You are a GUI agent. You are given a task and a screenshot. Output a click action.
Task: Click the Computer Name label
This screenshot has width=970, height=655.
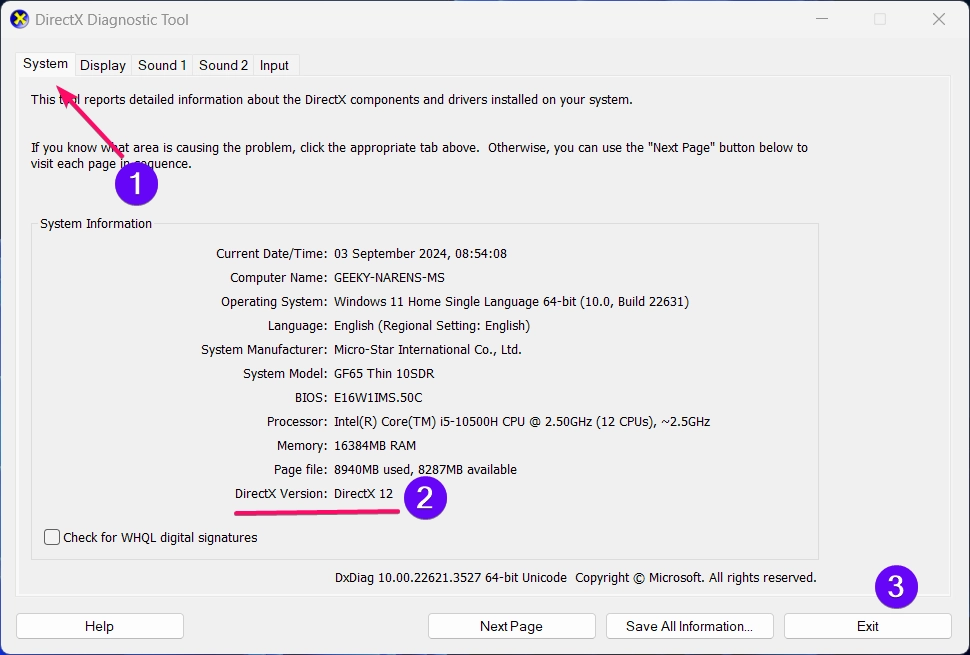tap(278, 278)
